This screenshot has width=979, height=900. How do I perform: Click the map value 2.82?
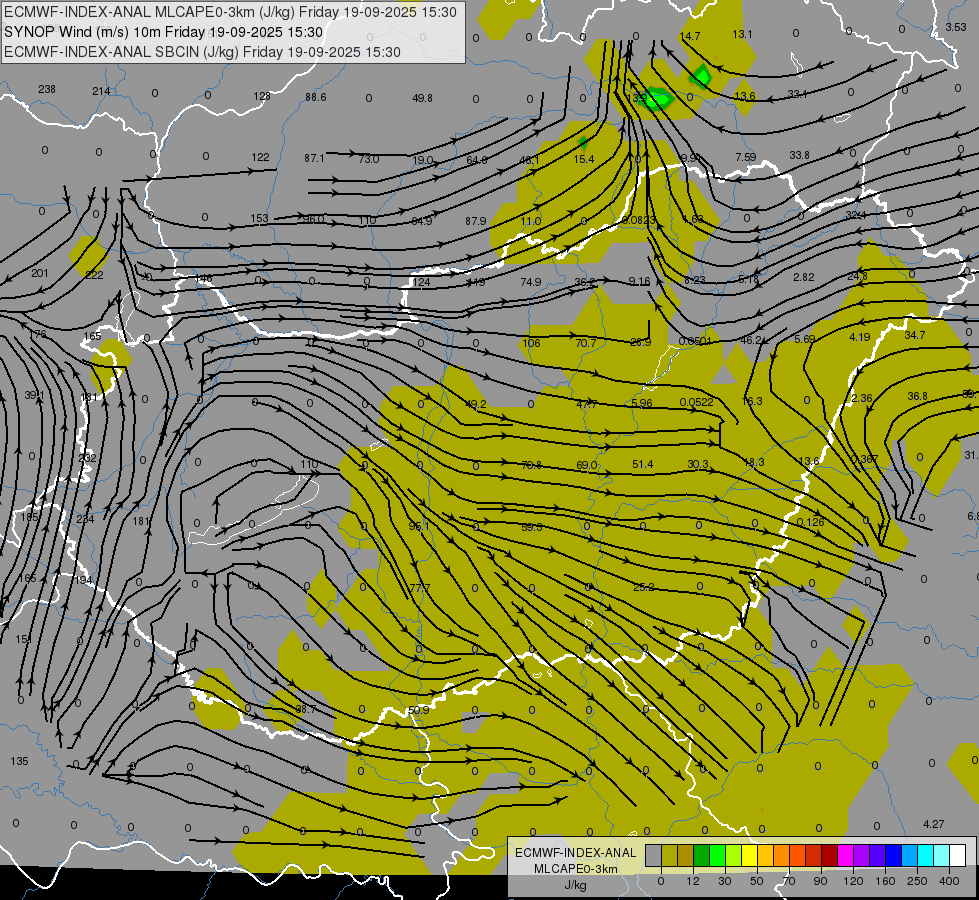click(x=804, y=277)
